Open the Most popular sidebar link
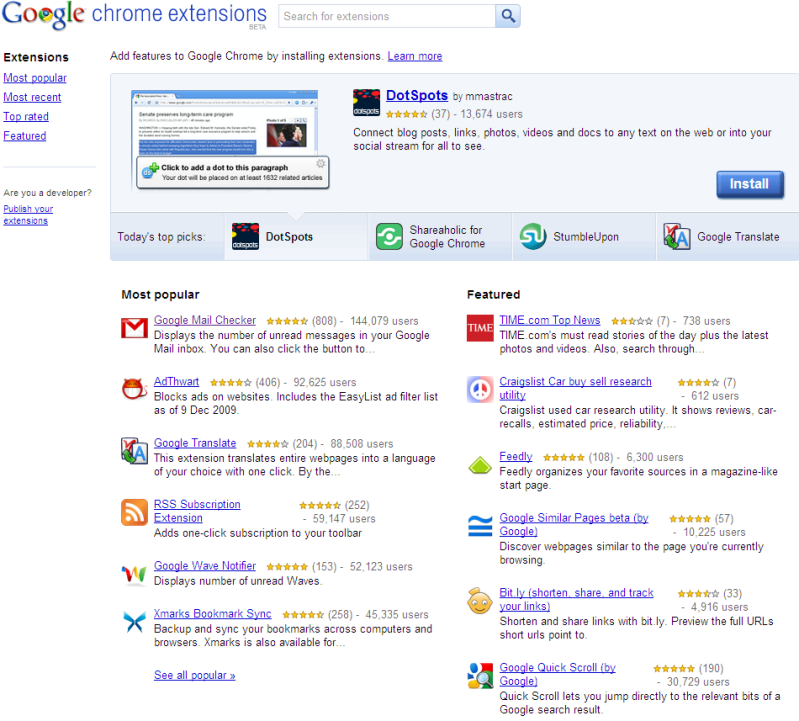Screen dimensions: 799x721 (x=35, y=78)
